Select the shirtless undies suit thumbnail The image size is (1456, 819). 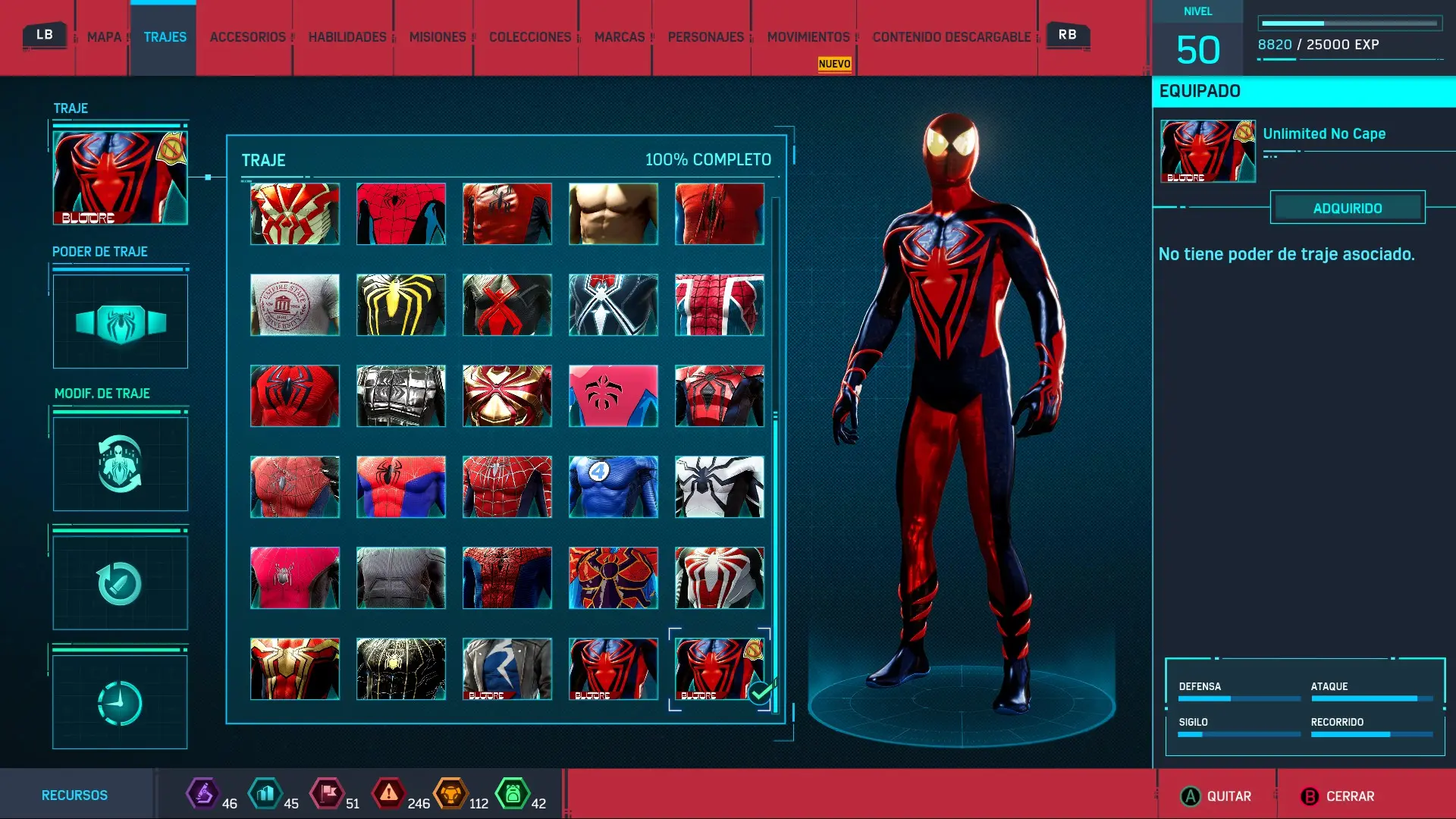[x=613, y=214]
